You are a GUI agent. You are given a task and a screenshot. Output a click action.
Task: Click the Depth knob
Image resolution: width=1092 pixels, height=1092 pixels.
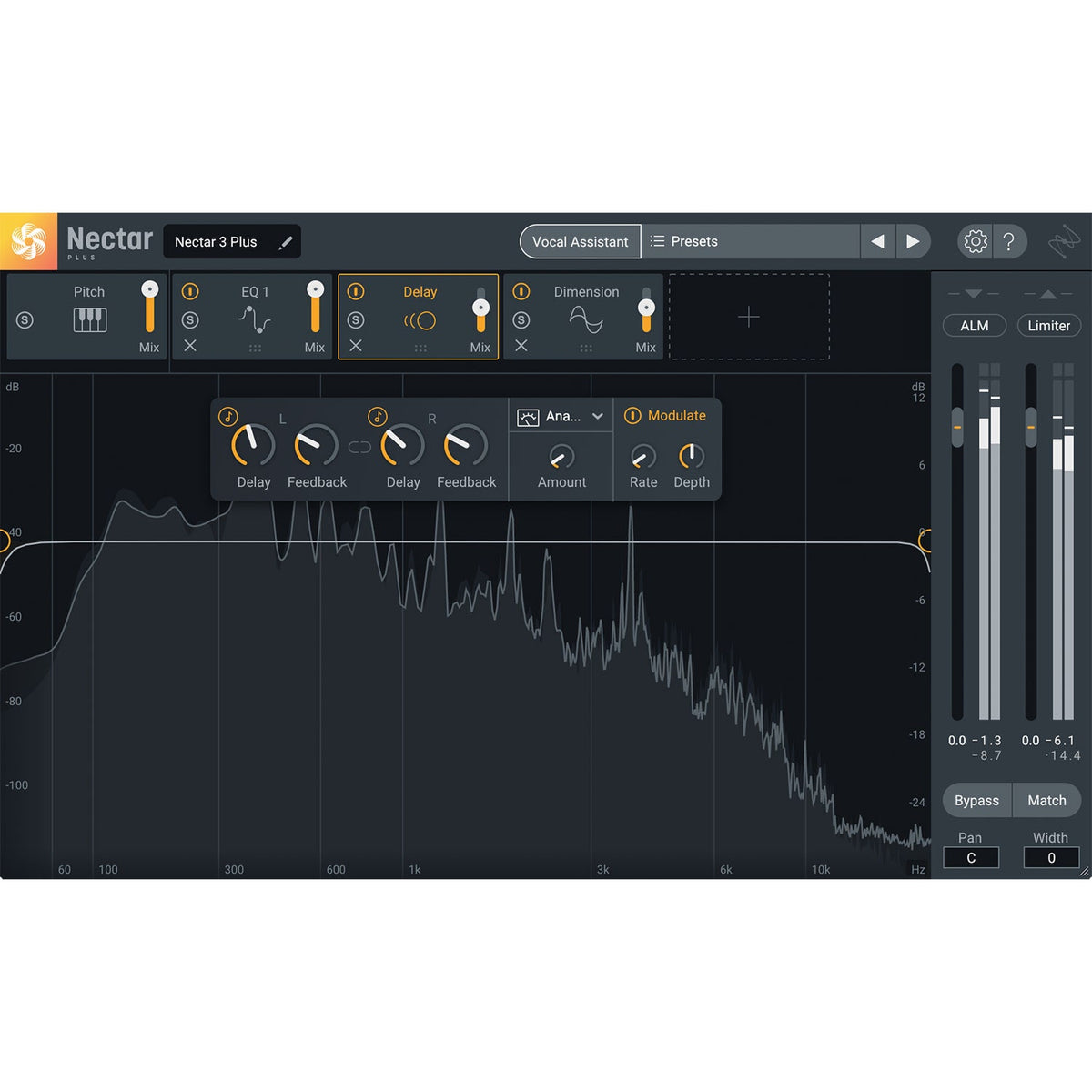tap(692, 456)
